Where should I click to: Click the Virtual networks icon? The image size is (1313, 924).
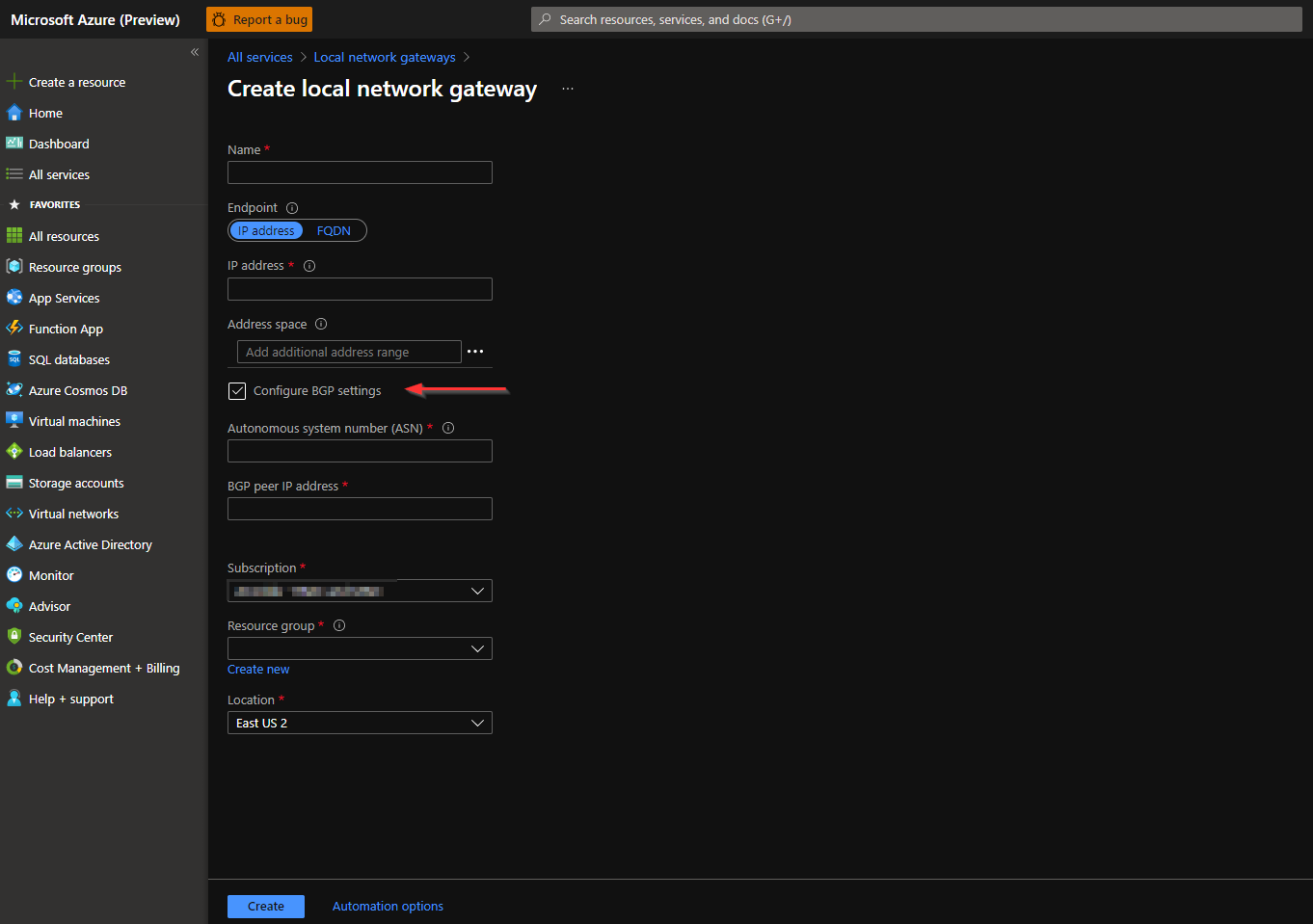click(14, 514)
